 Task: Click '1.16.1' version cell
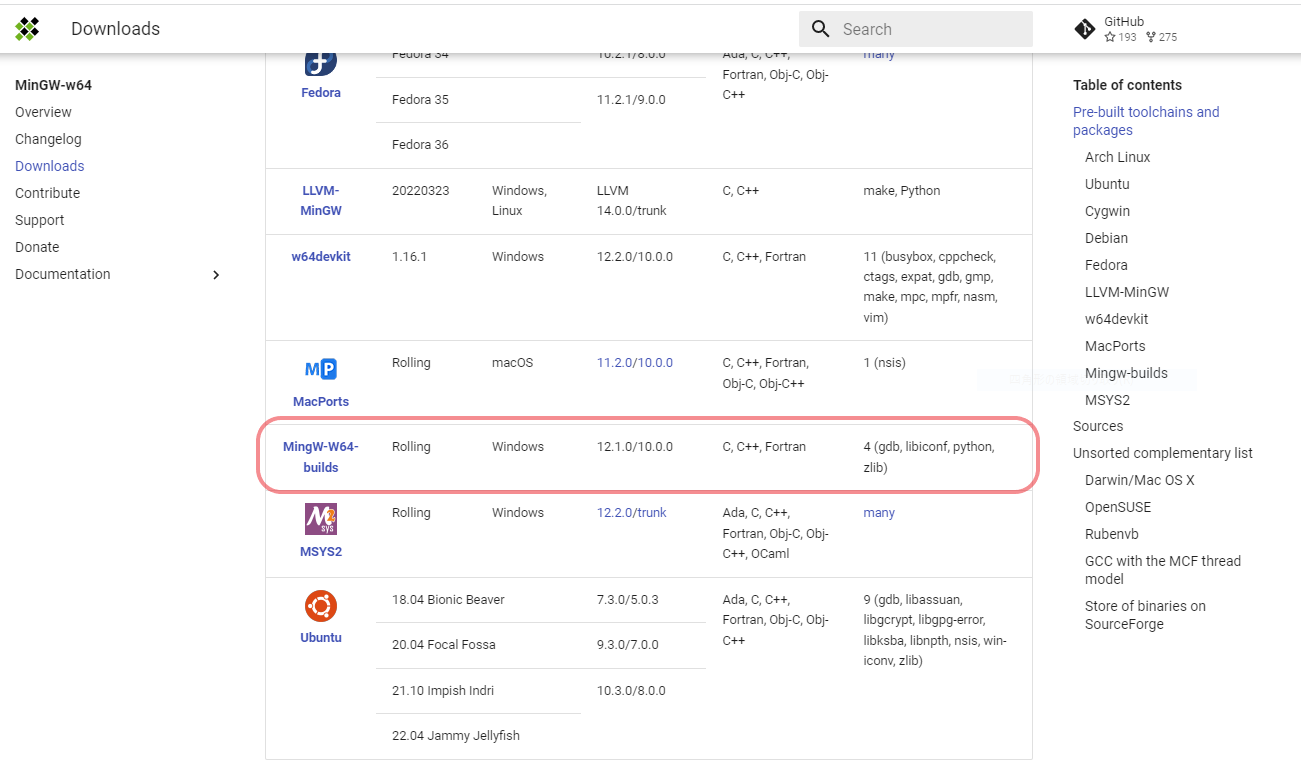click(x=409, y=256)
